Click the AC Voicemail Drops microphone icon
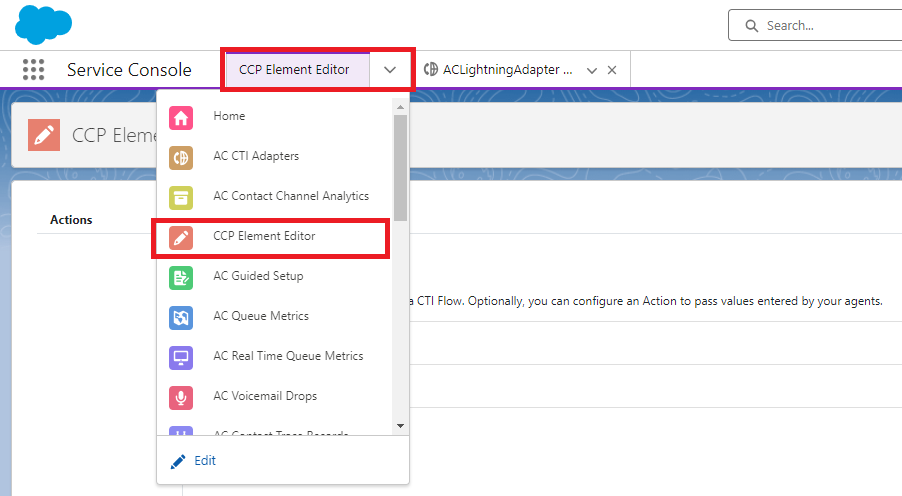 (181, 398)
